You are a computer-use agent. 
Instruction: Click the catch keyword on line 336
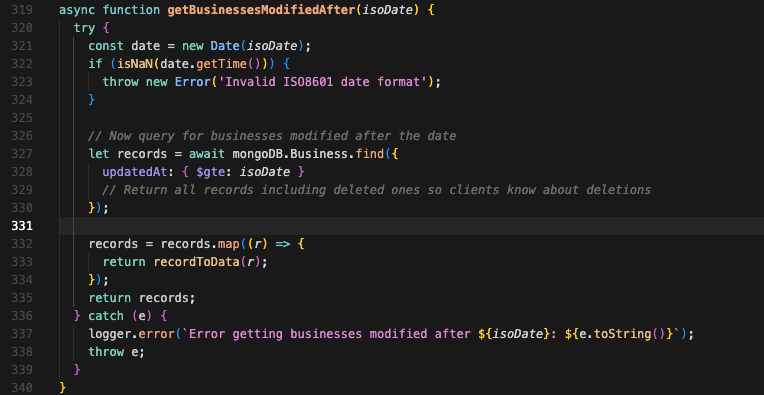click(x=106, y=316)
